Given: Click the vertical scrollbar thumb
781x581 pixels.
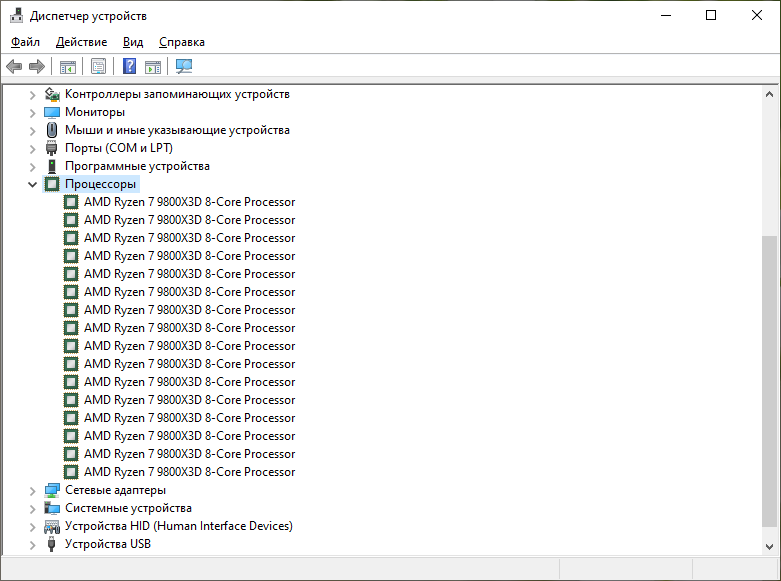Looking at the screenshot, I should coord(769,381).
